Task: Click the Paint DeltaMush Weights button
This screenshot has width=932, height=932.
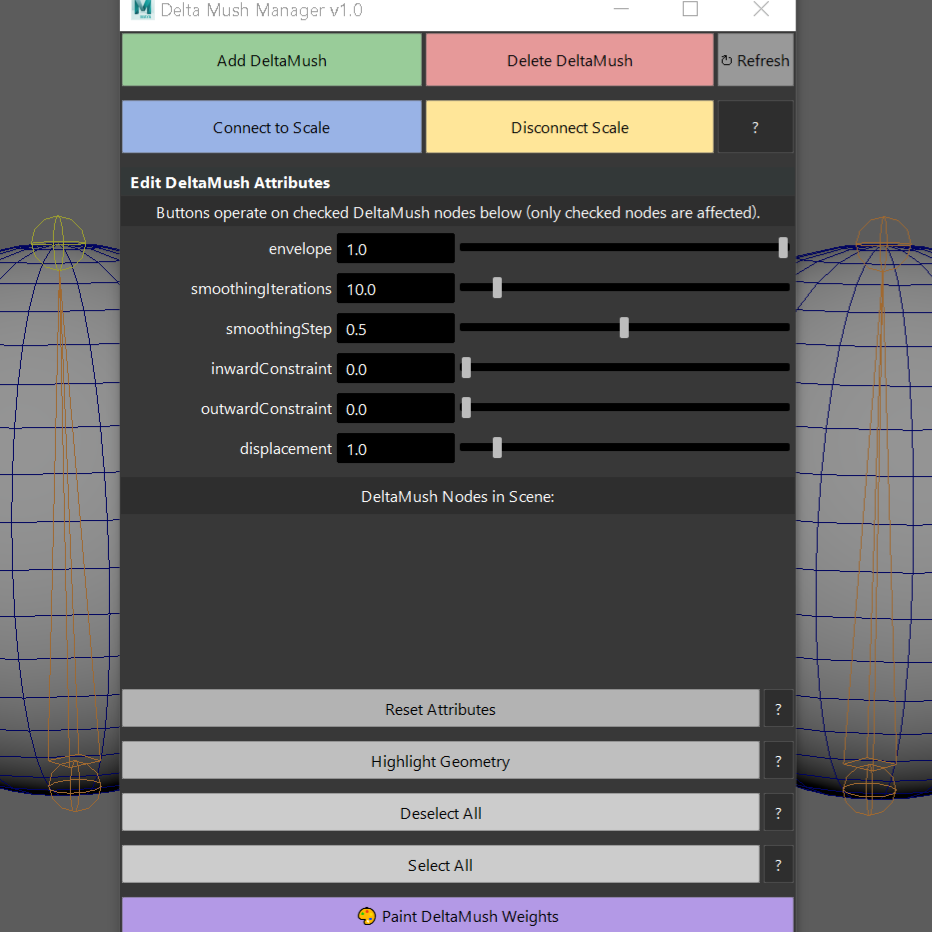Action: 458,915
